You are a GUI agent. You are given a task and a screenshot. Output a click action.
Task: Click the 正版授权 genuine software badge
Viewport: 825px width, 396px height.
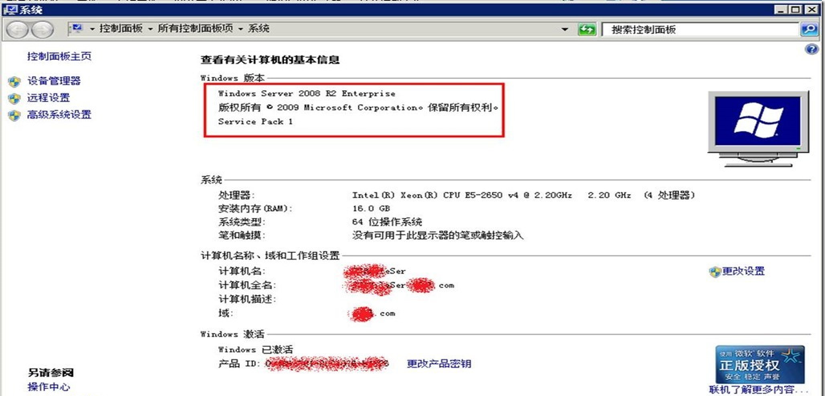760,364
